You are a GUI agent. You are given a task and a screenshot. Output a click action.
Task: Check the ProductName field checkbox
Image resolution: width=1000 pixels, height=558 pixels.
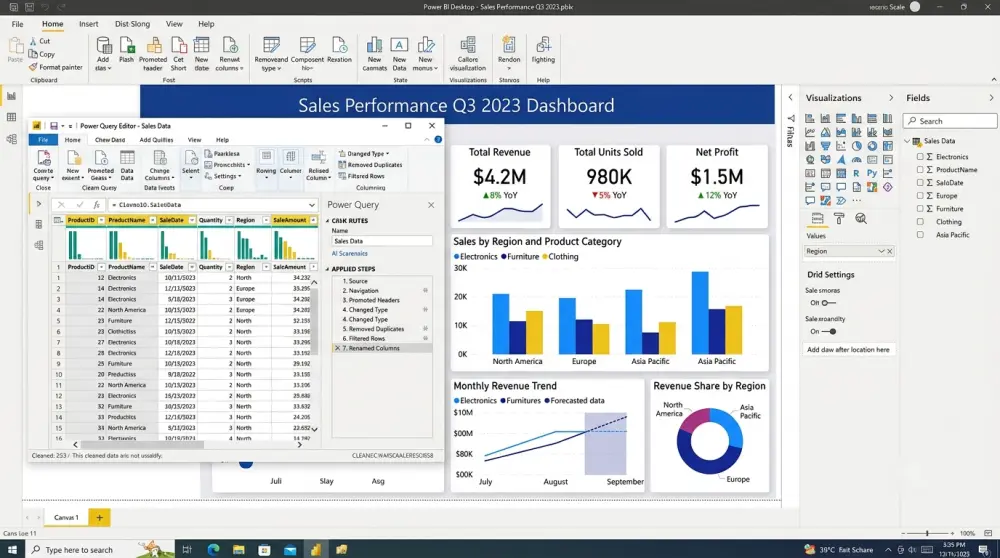click(x=920, y=170)
